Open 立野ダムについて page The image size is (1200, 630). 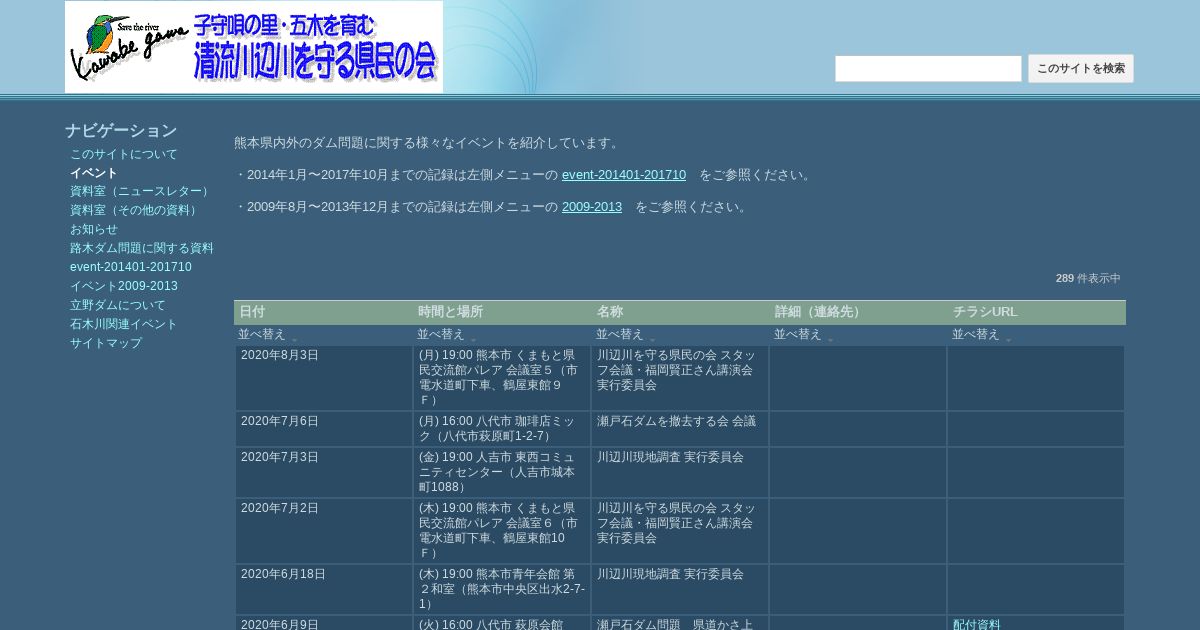coord(118,305)
